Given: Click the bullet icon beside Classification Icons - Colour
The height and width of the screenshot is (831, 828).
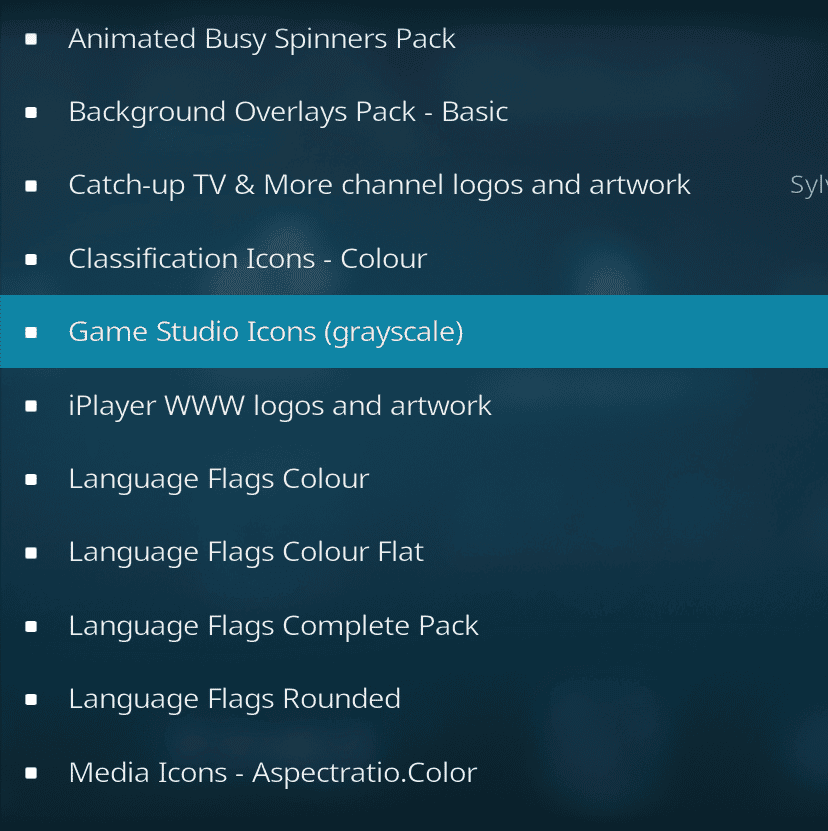Looking at the screenshot, I should point(30,258).
